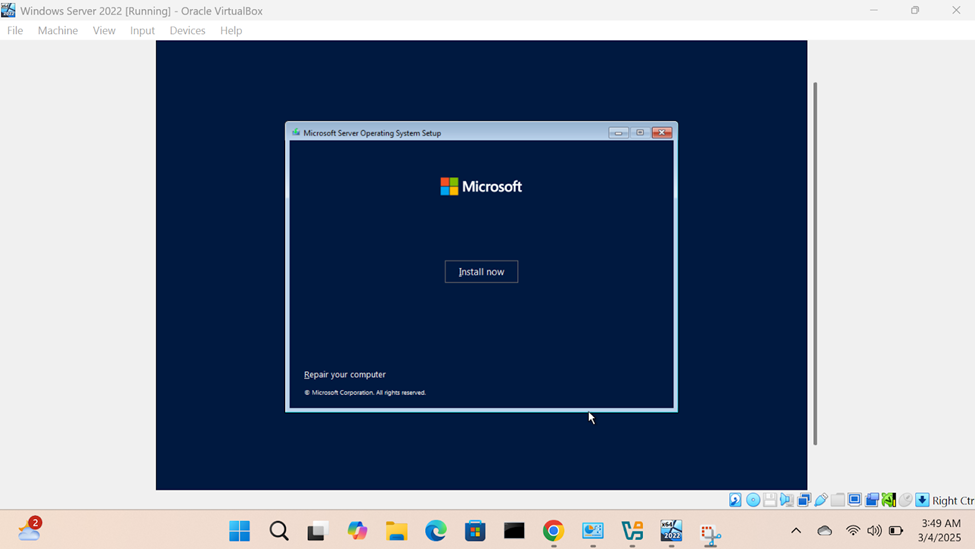This screenshot has width=975, height=549.
Task: Click the network adapter indicator icon
Action: pyautogui.click(x=803, y=500)
